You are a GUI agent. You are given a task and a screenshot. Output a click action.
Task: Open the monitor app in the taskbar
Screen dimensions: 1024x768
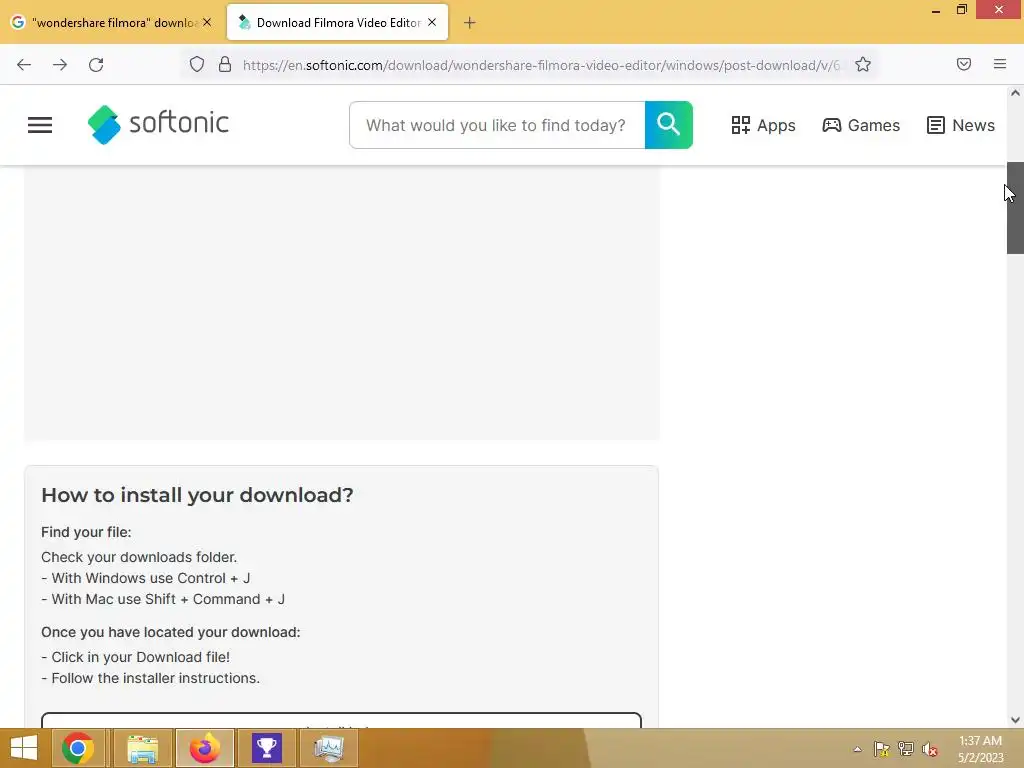(328, 748)
